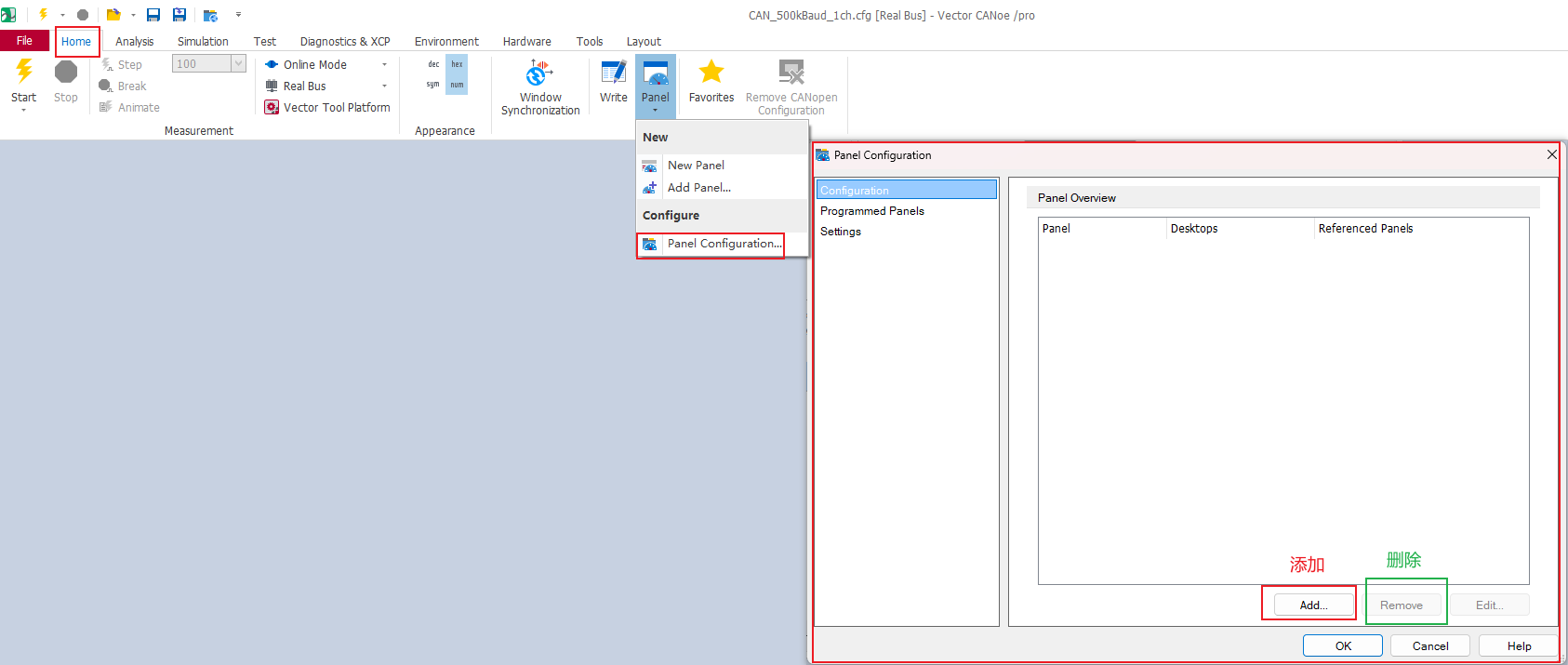Switch display to num

[457, 85]
